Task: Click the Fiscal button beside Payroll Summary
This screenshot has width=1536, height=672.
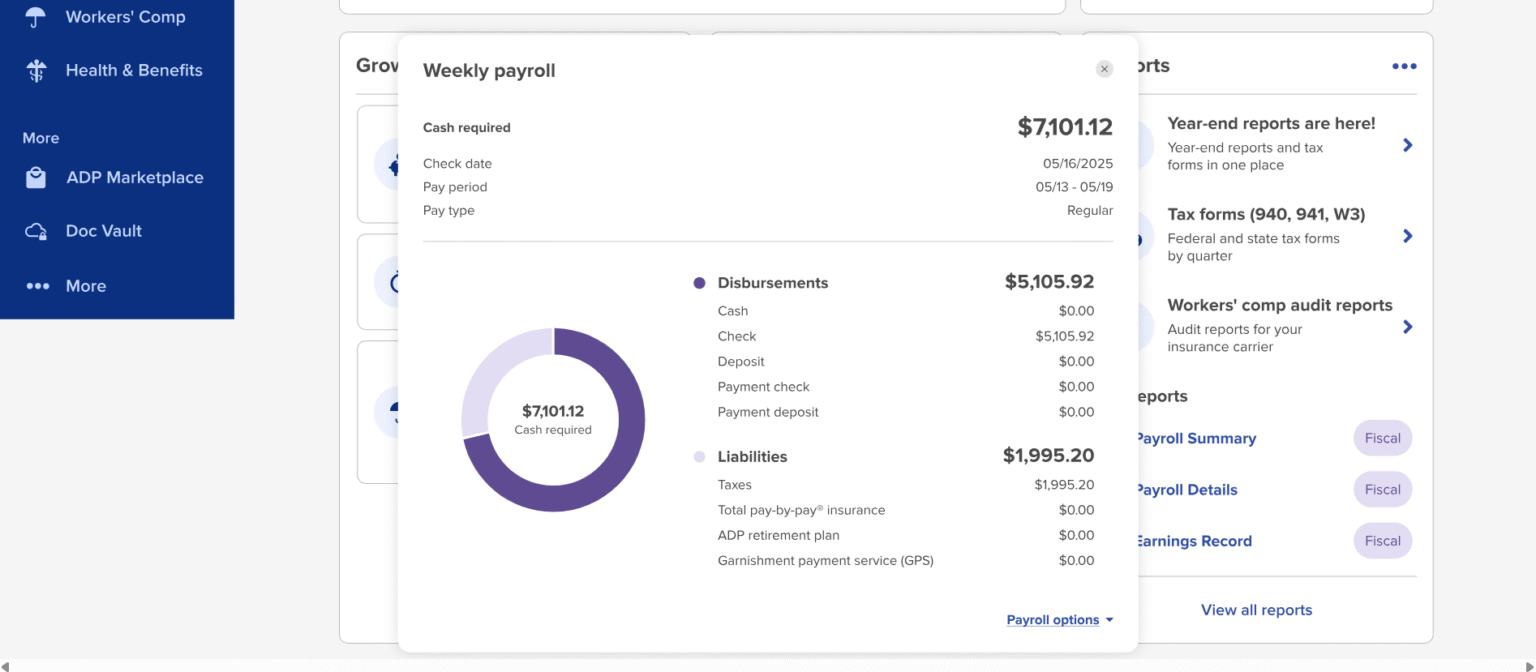Action: tap(1382, 438)
